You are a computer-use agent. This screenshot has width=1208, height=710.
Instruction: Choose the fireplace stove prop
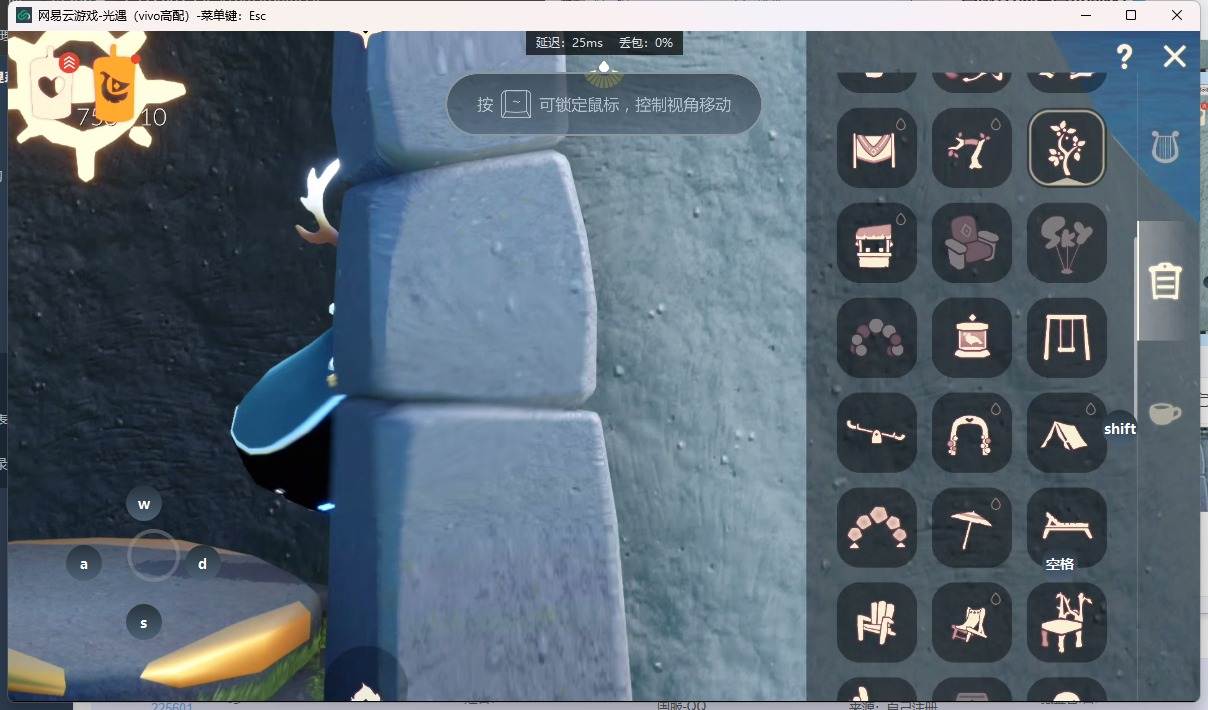971,338
